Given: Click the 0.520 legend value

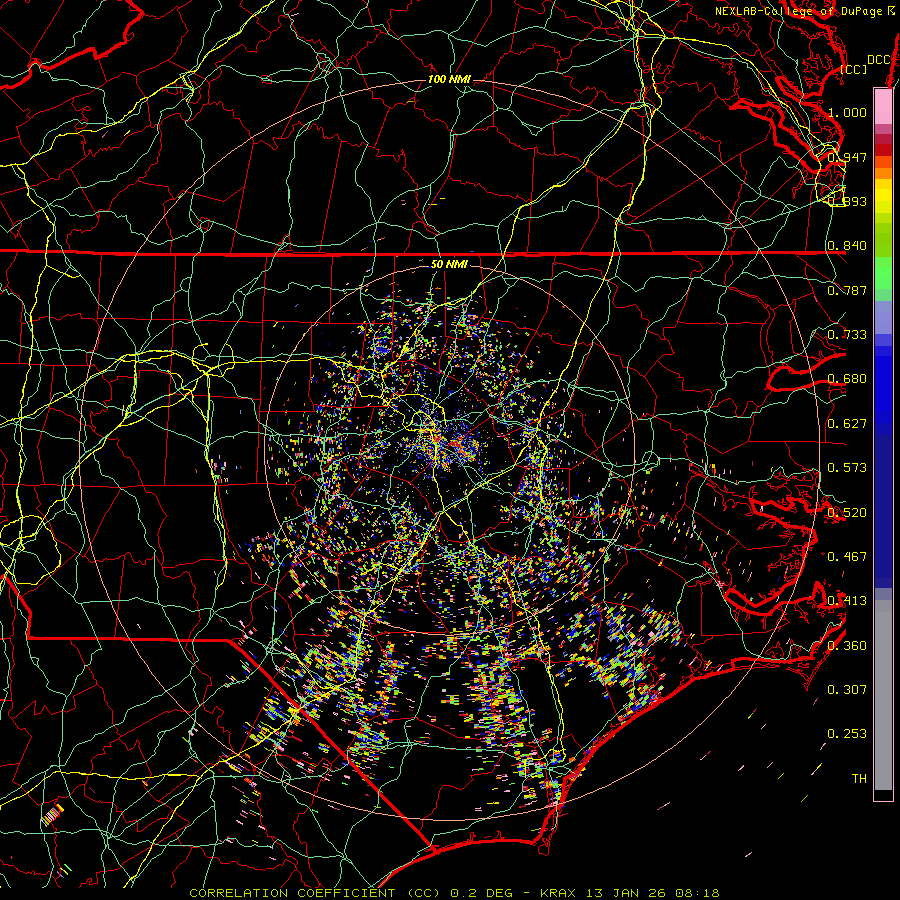Looking at the screenshot, I should [x=847, y=513].
